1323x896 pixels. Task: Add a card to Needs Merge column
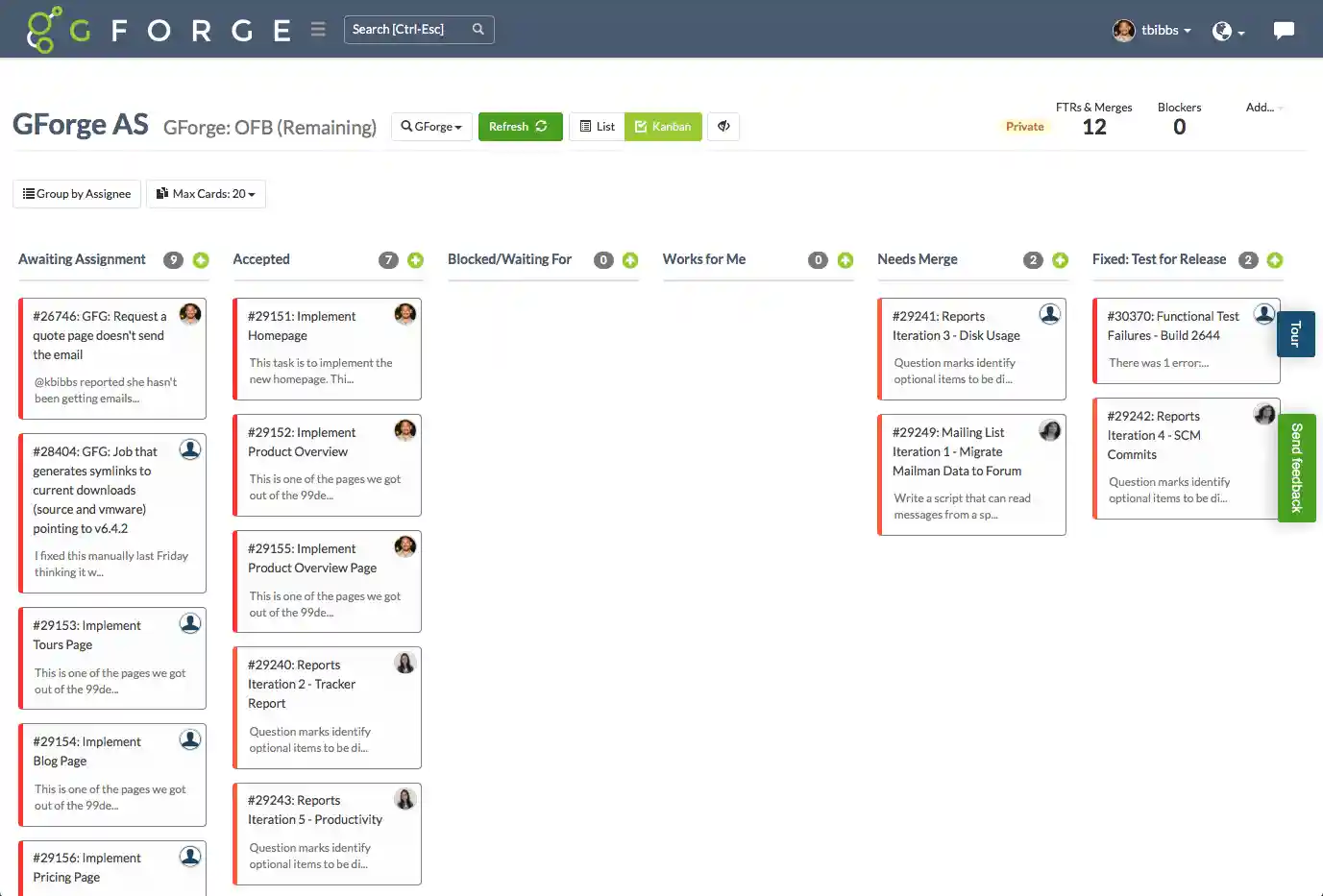(x=1060, y=259)
